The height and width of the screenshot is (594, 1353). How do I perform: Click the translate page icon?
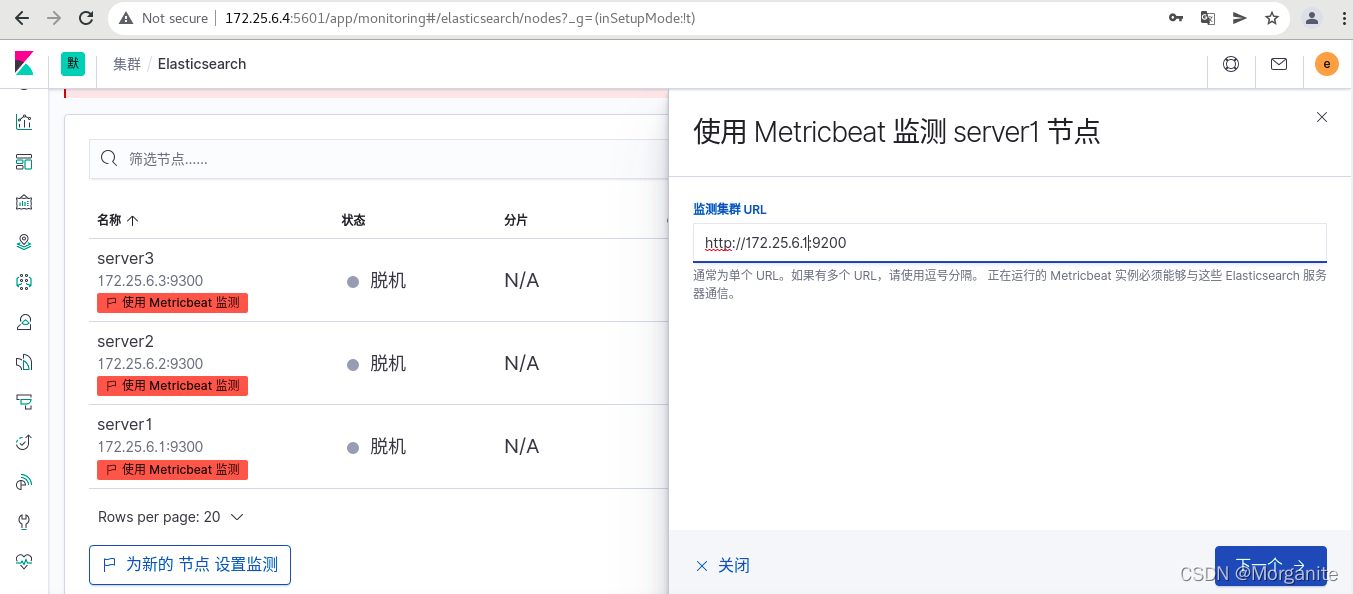[x=1208, y=18]
